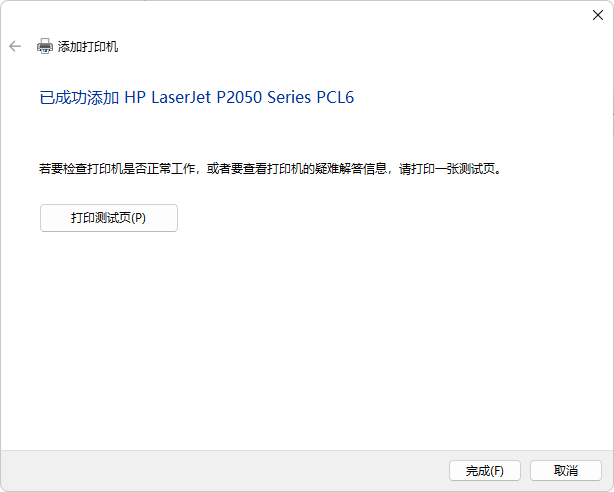The height and width of the screenshot is (492, 614).
Task: Print a test page with 打印测试页(P)
Action: [x=109, y=218]
